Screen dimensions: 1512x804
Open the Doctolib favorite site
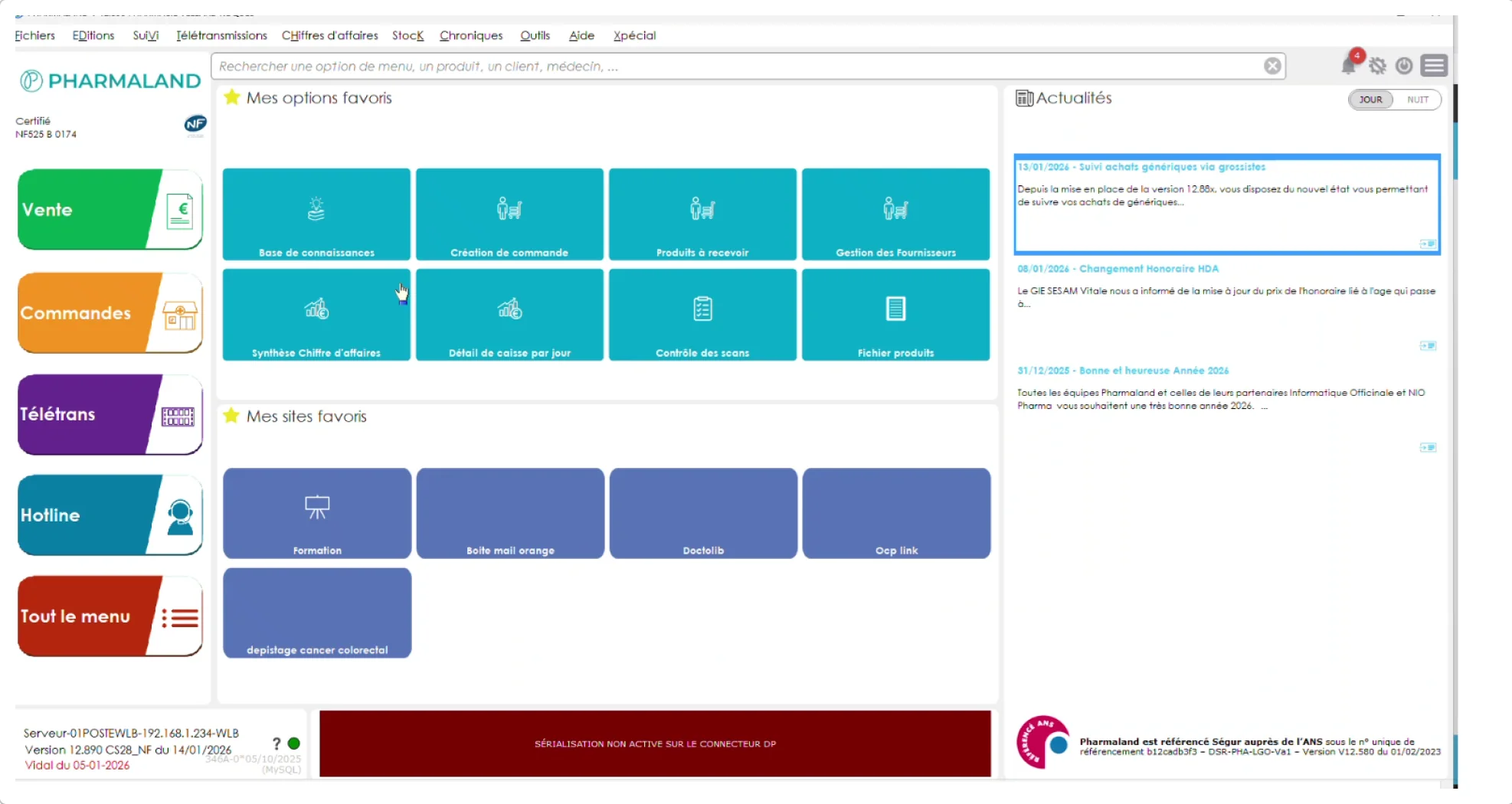click(703, 513)
